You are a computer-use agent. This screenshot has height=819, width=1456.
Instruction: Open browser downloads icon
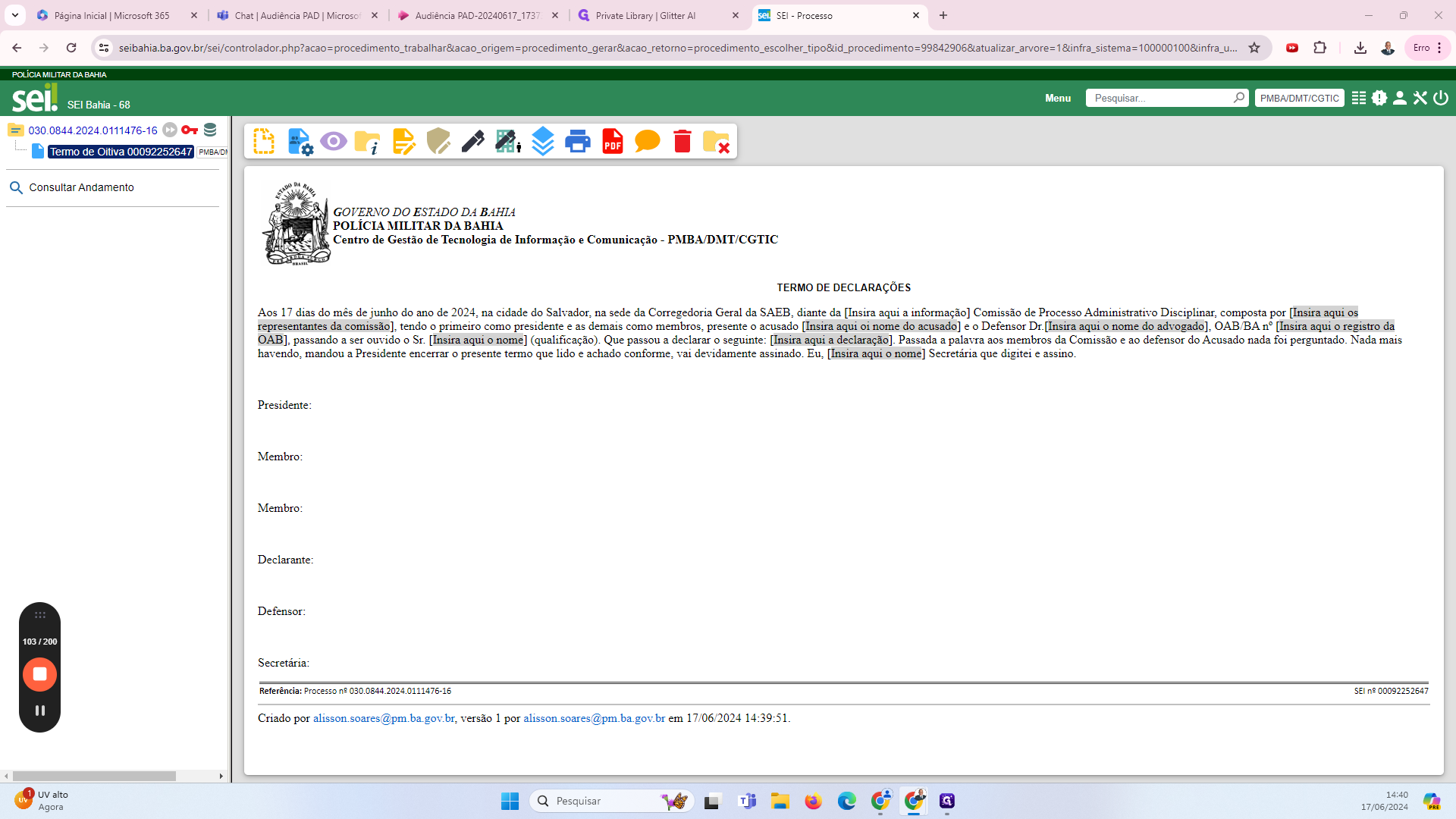[x=1360, y=48]
